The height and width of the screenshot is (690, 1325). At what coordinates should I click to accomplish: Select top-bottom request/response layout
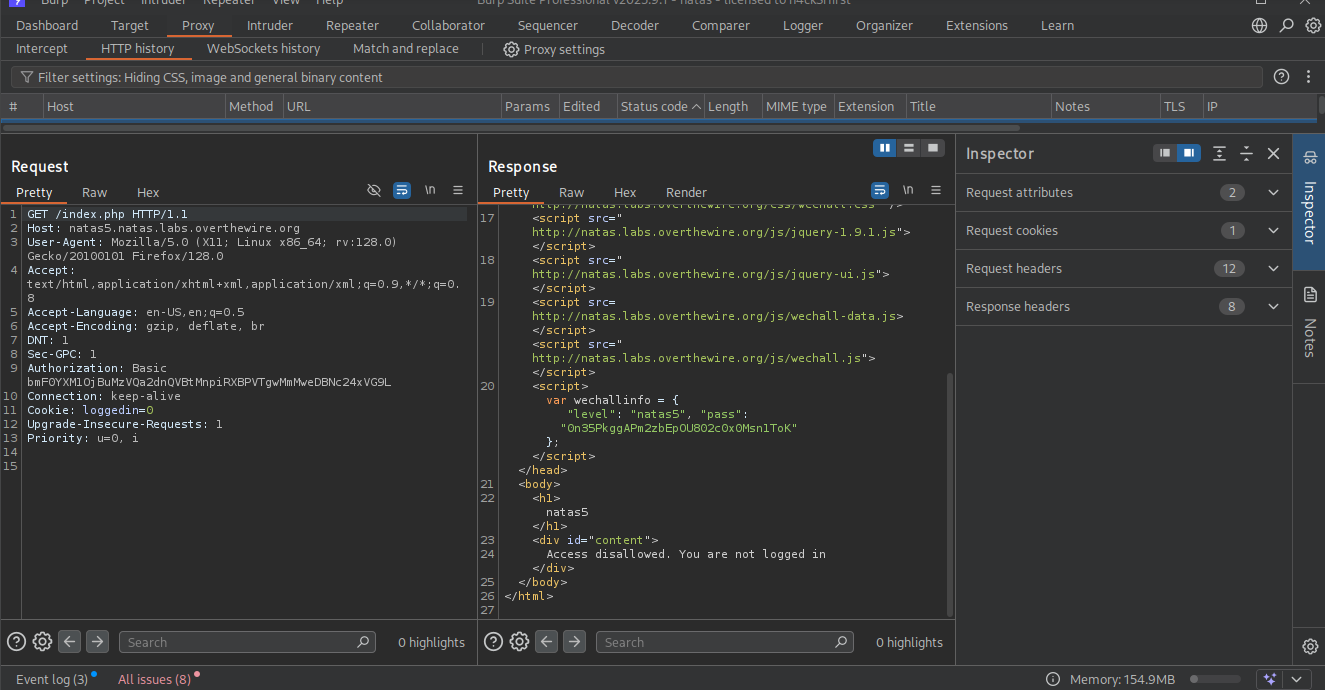[x=909, y=148]
